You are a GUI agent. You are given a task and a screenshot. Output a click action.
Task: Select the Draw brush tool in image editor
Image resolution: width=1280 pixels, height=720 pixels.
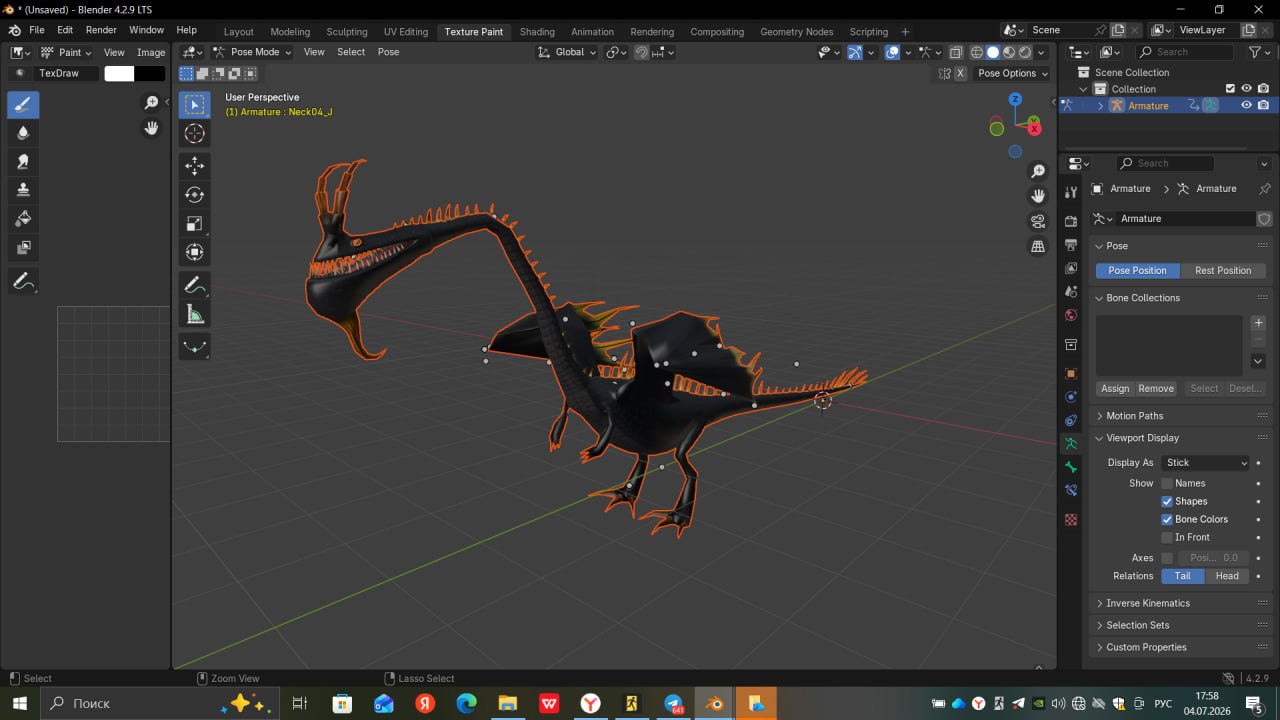23,104
